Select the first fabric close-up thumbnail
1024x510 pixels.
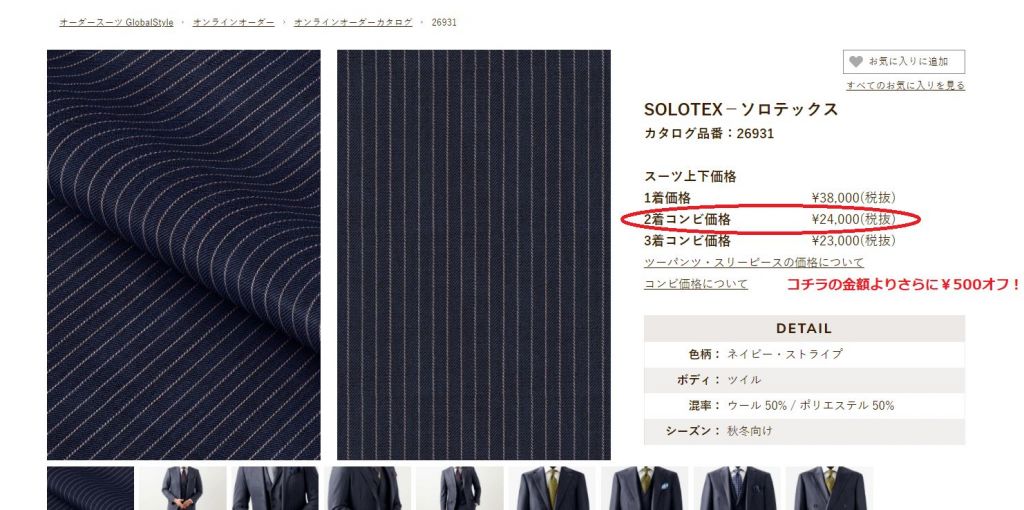pyautogui.click(x=90, y=488)
